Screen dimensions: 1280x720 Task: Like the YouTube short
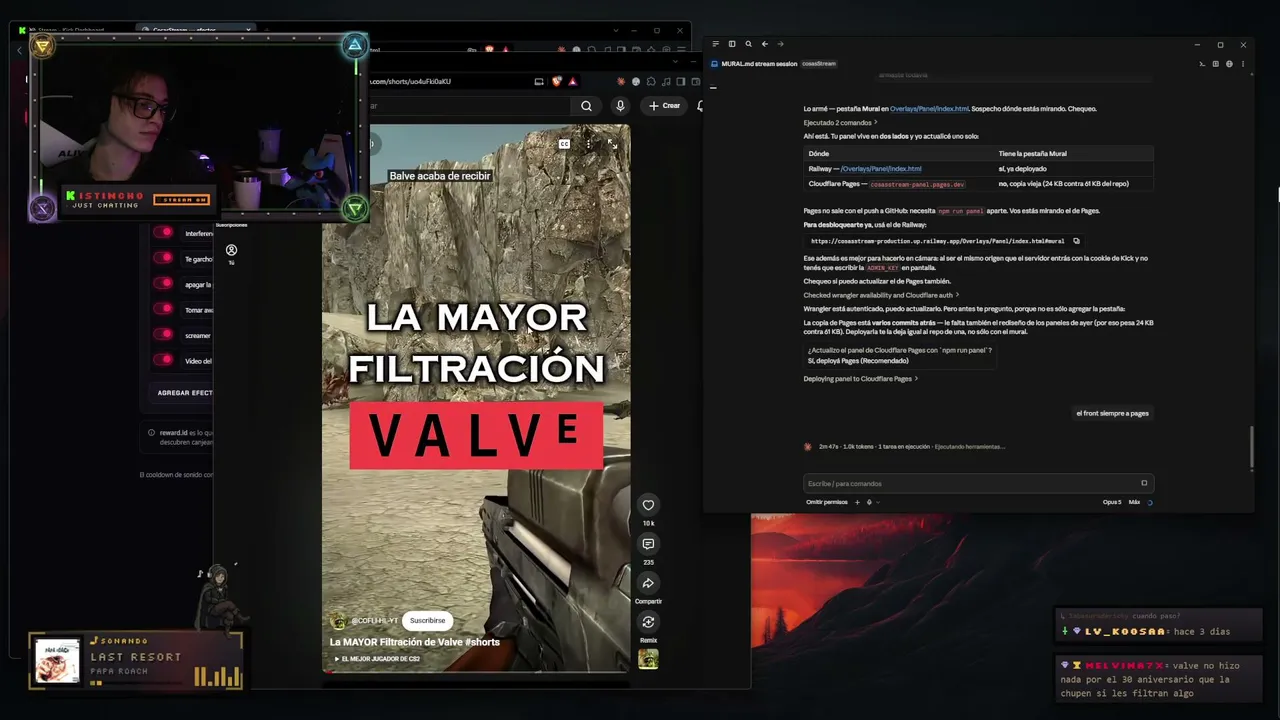point(648,505)
